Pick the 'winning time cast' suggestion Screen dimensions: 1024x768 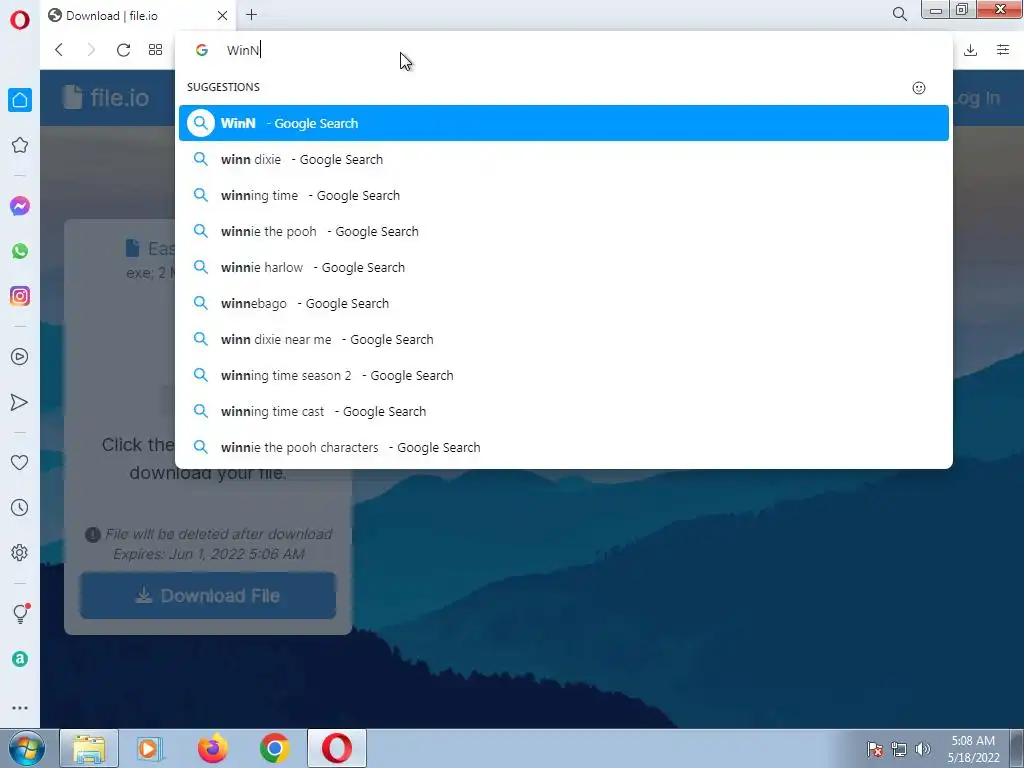pos(564,411)
